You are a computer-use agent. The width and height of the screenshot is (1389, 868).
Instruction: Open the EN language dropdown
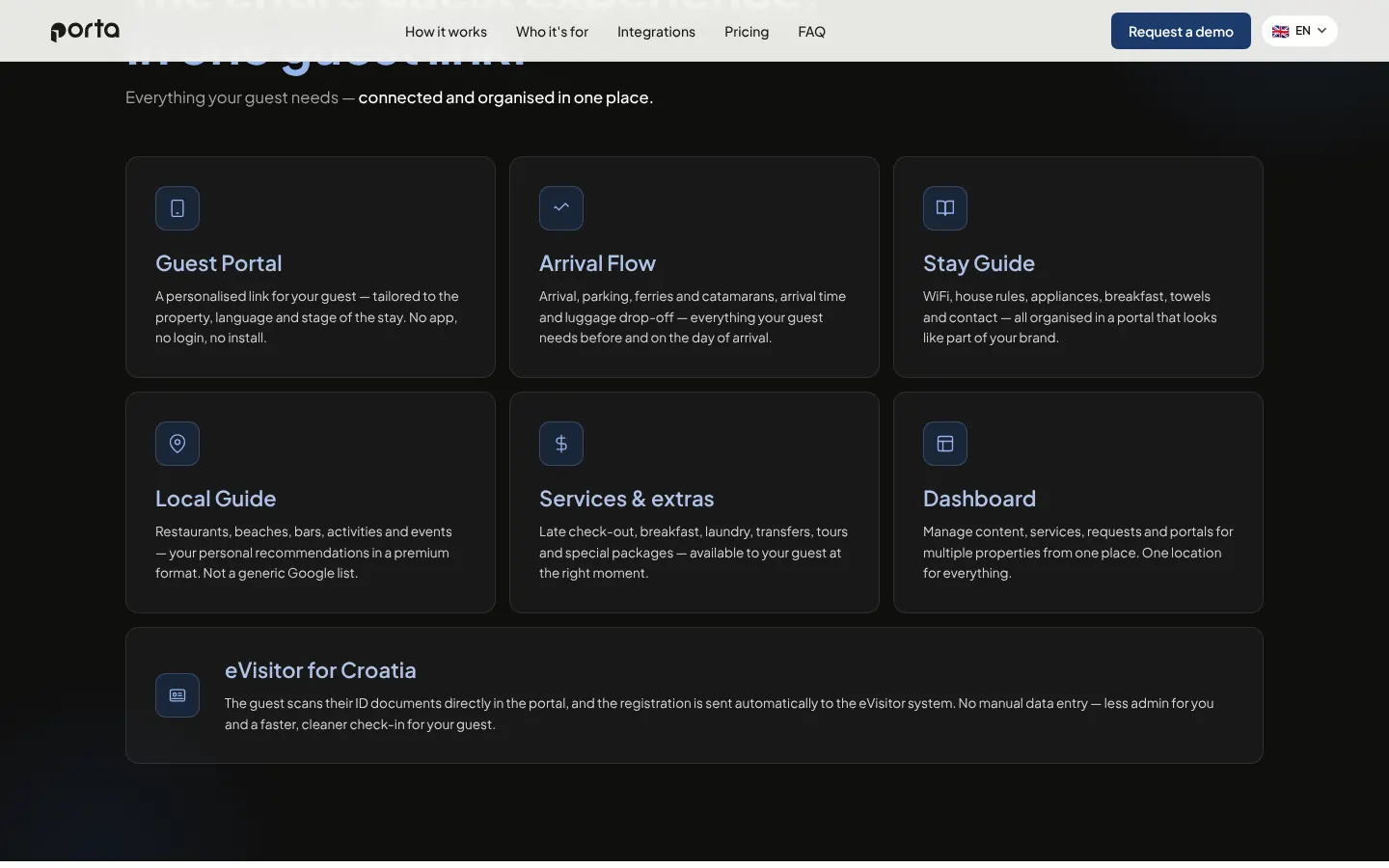(1299, 31)
